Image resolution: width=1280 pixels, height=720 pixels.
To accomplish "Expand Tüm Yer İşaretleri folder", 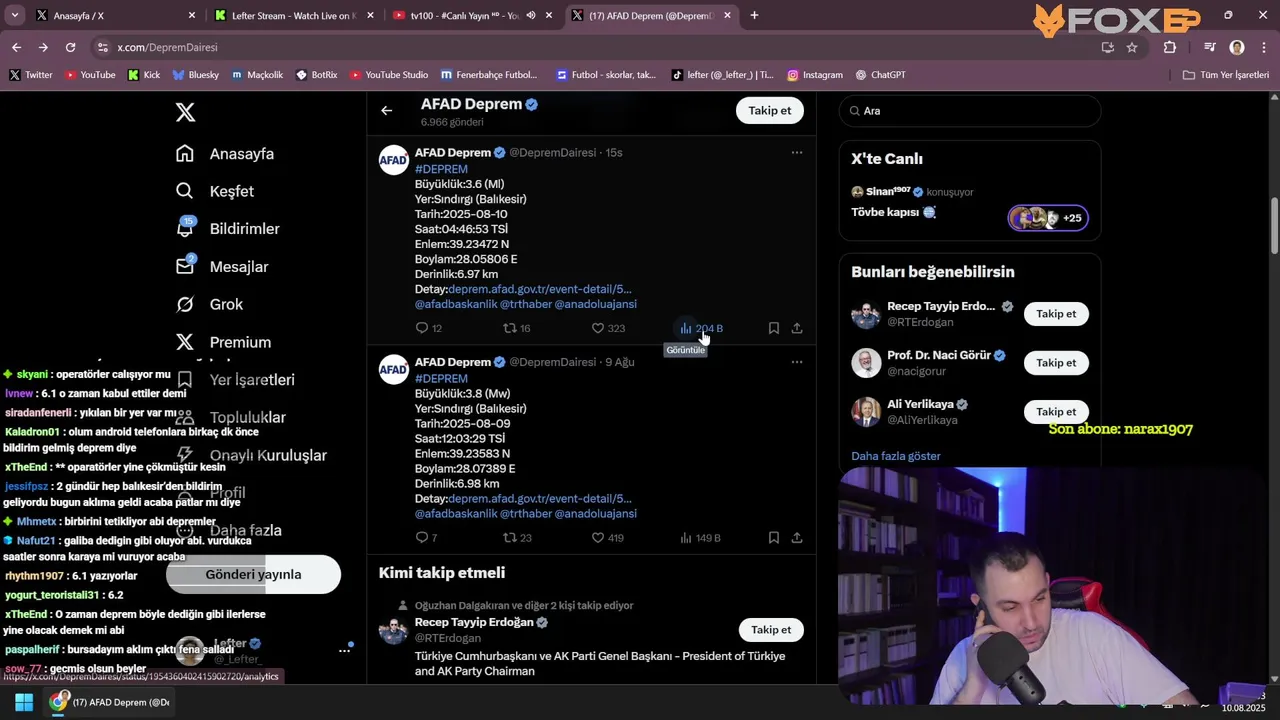I will pyautogui.click(x=1225, y=75).
